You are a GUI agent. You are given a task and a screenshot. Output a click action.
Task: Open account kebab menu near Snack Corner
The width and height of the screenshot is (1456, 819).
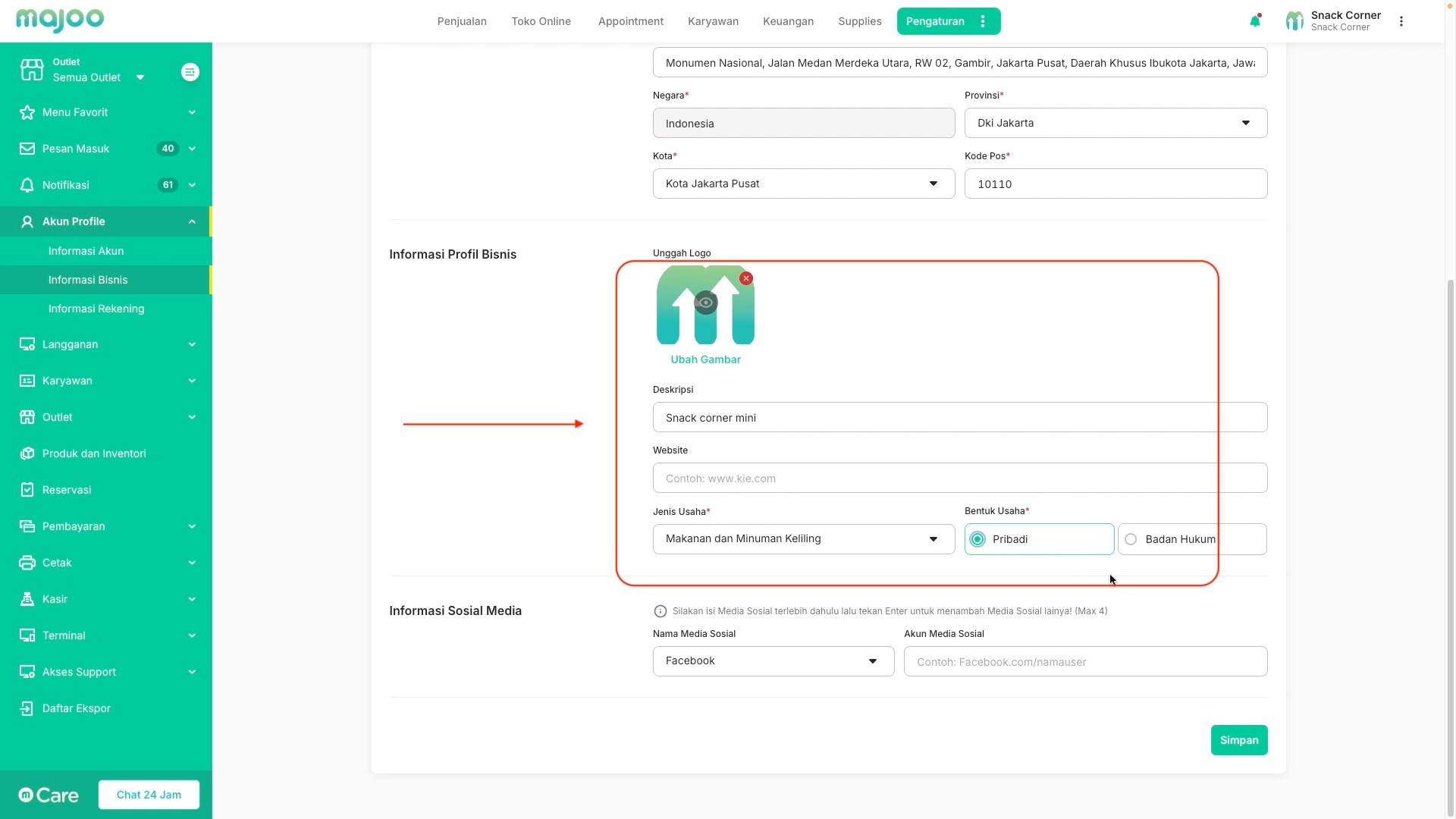click(x=1401, y=21)
